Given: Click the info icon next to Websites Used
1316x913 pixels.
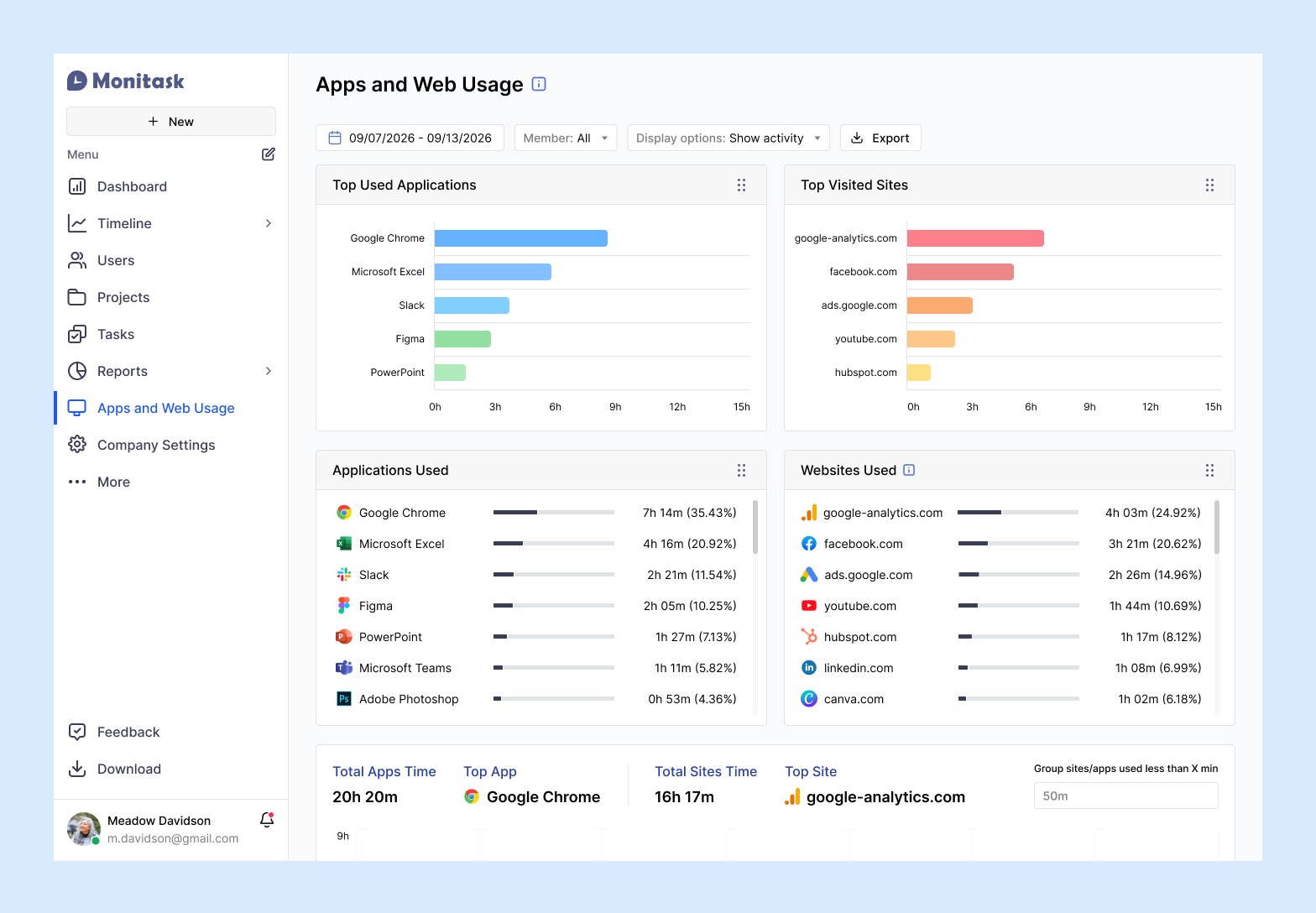Looking at the screenshot, I should pos(909,470).
